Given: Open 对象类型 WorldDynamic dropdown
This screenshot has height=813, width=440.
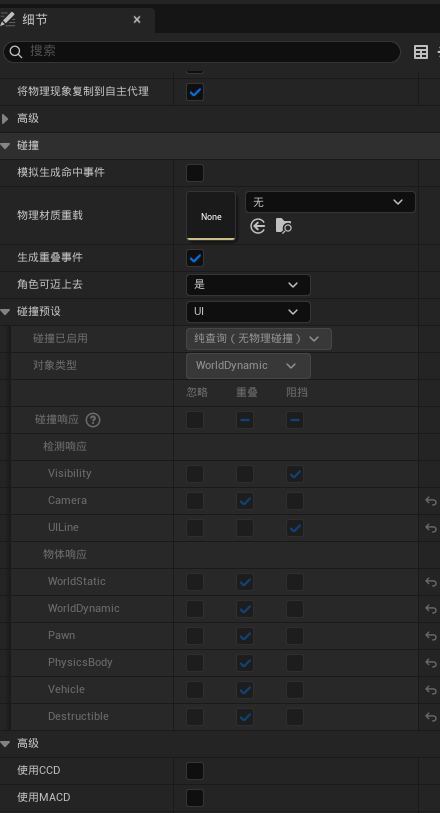Looking at the screenshot, I should click(x=248, y=366).
